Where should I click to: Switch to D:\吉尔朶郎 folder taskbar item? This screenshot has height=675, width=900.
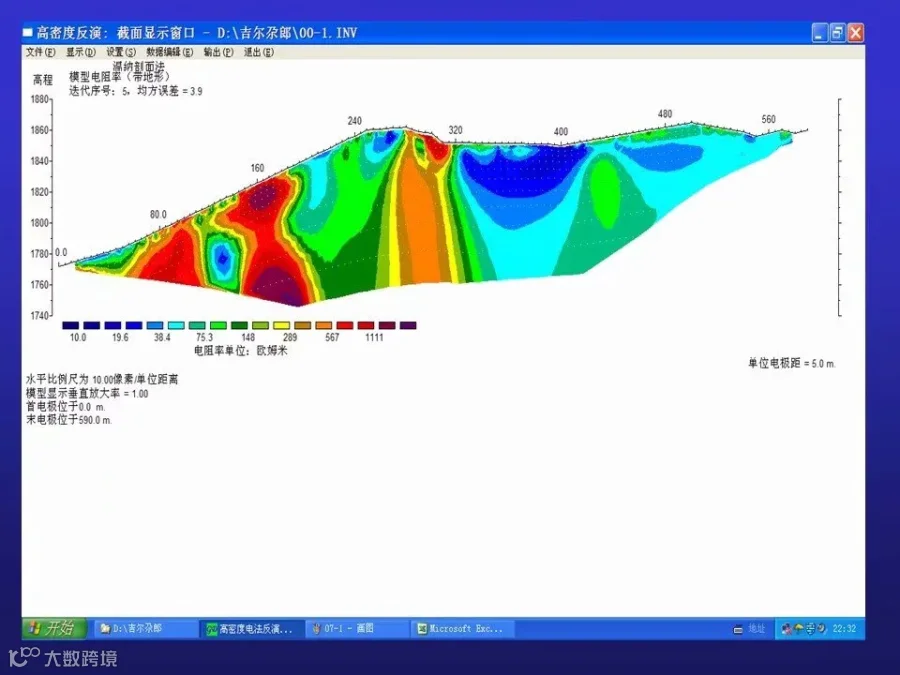pos(146,629)
